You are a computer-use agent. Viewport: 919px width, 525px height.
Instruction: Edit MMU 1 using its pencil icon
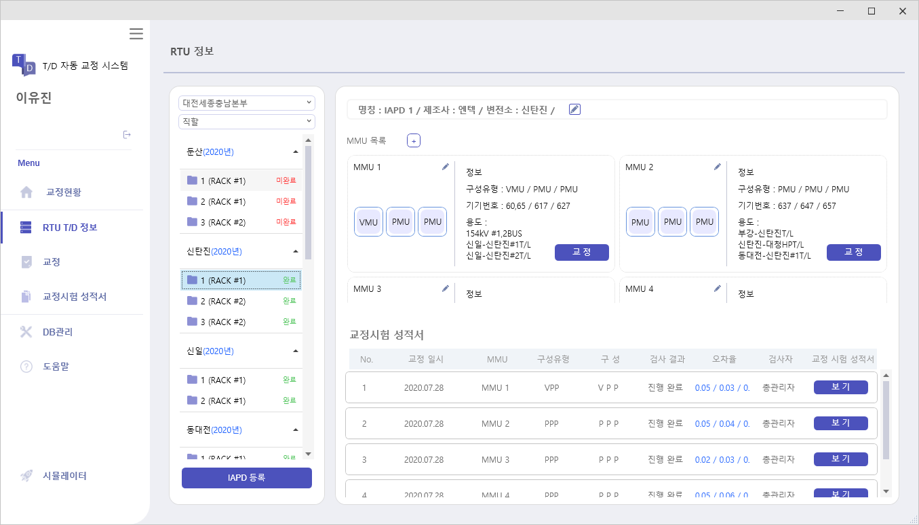pyautogui.click(x=446, y=167)
